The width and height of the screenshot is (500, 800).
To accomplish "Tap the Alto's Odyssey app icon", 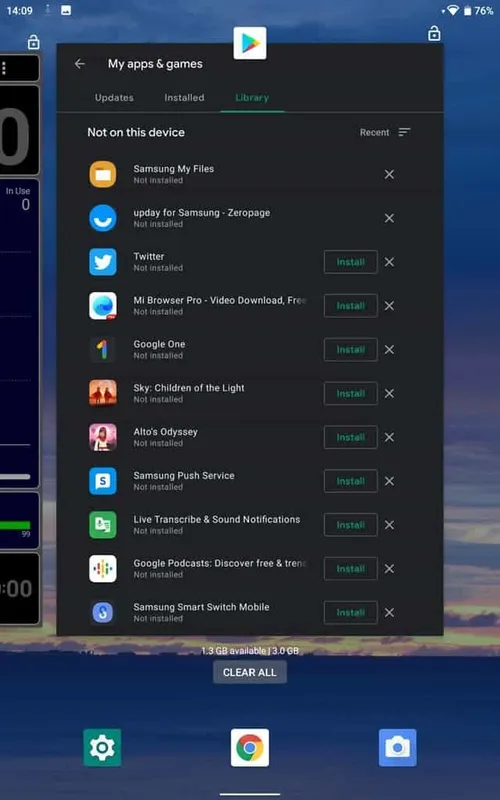I will click(x=103, y=437).
